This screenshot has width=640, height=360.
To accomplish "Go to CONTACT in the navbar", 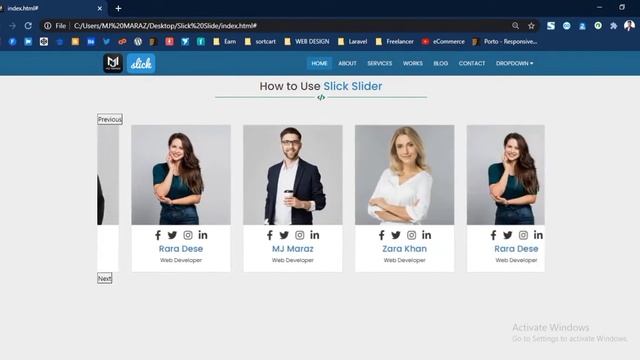I will [x=472, y=63].
